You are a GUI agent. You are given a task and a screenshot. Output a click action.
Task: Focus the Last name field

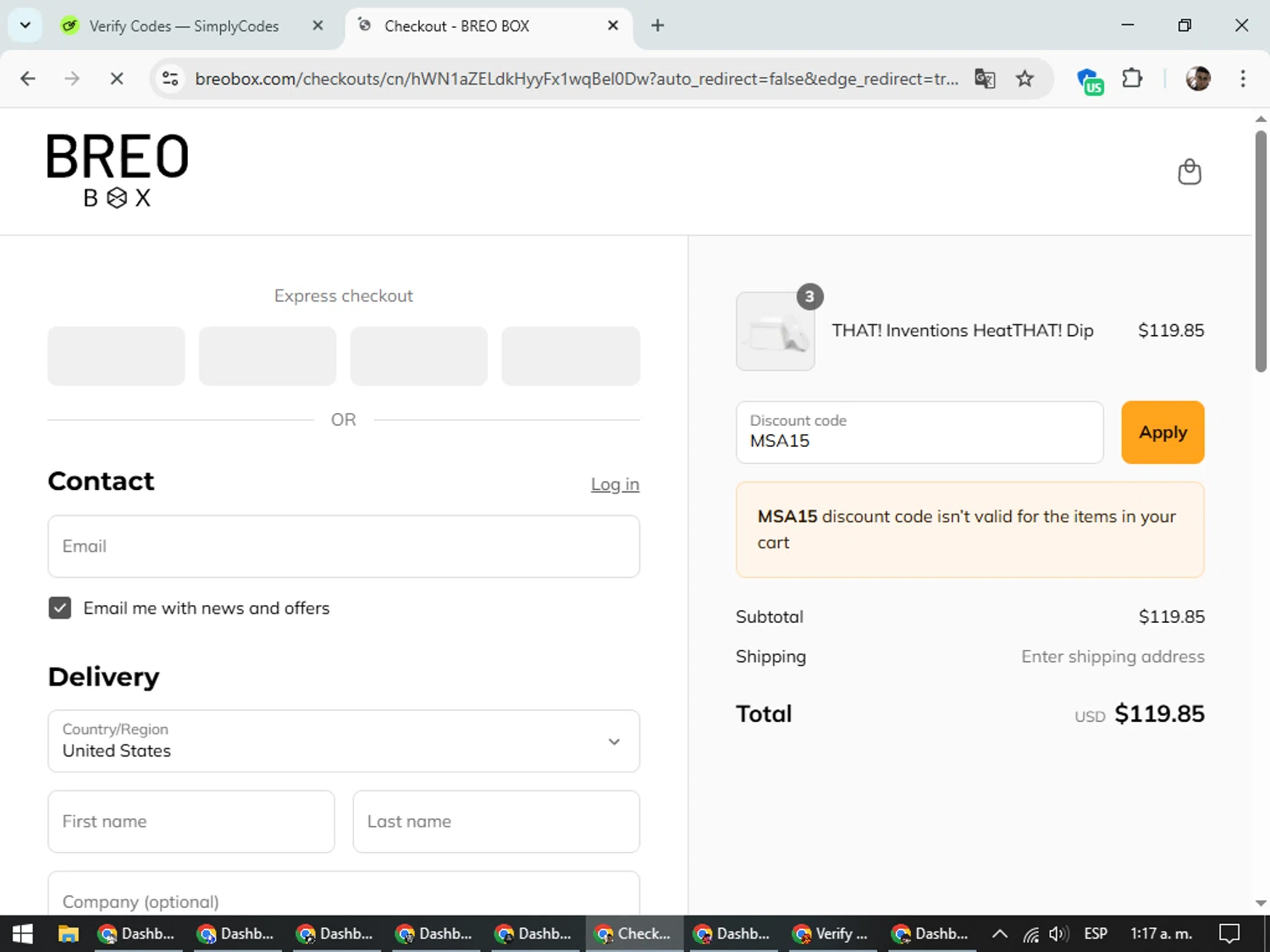(496, 822)
